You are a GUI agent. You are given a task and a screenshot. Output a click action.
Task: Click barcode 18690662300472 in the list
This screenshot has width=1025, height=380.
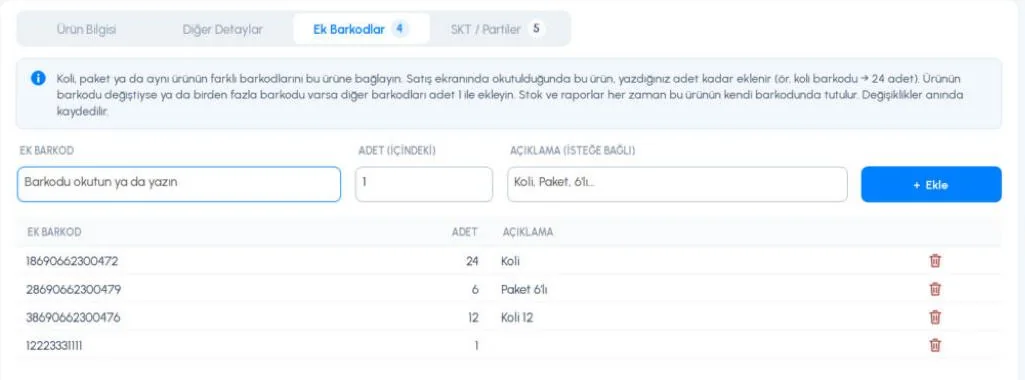pos(72,261)
